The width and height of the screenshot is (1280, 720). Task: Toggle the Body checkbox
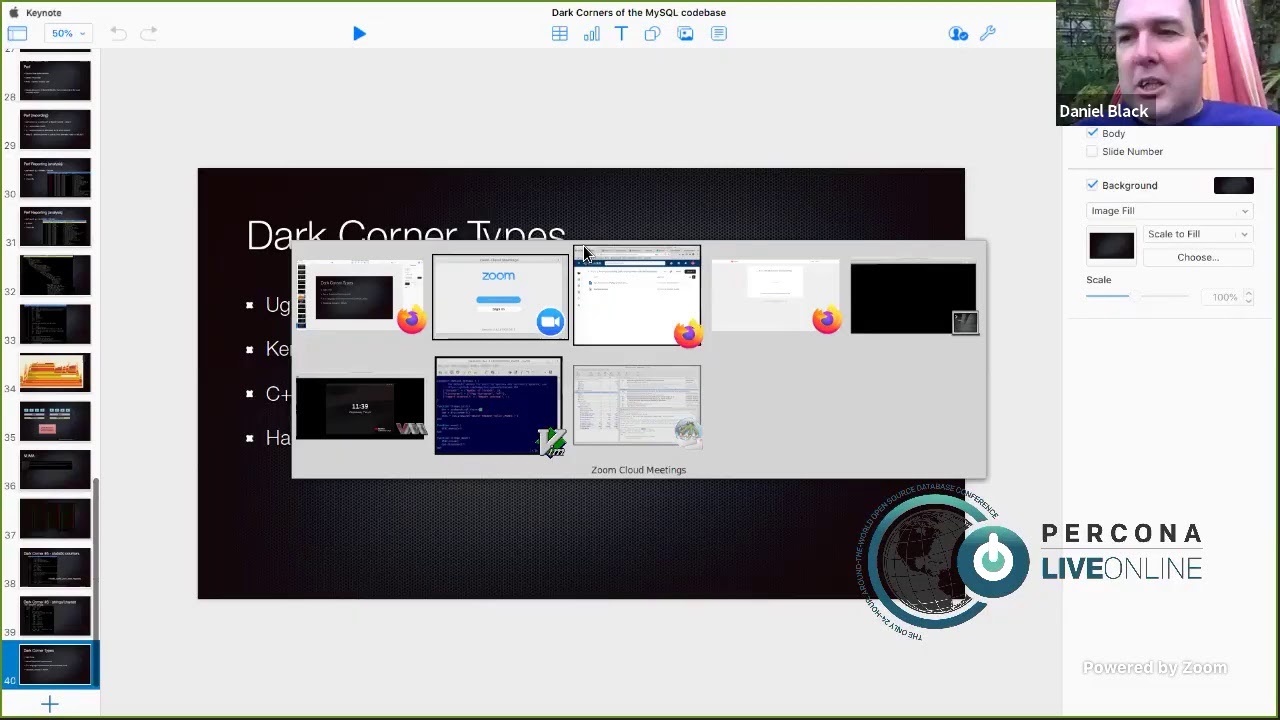(1092, 133)
